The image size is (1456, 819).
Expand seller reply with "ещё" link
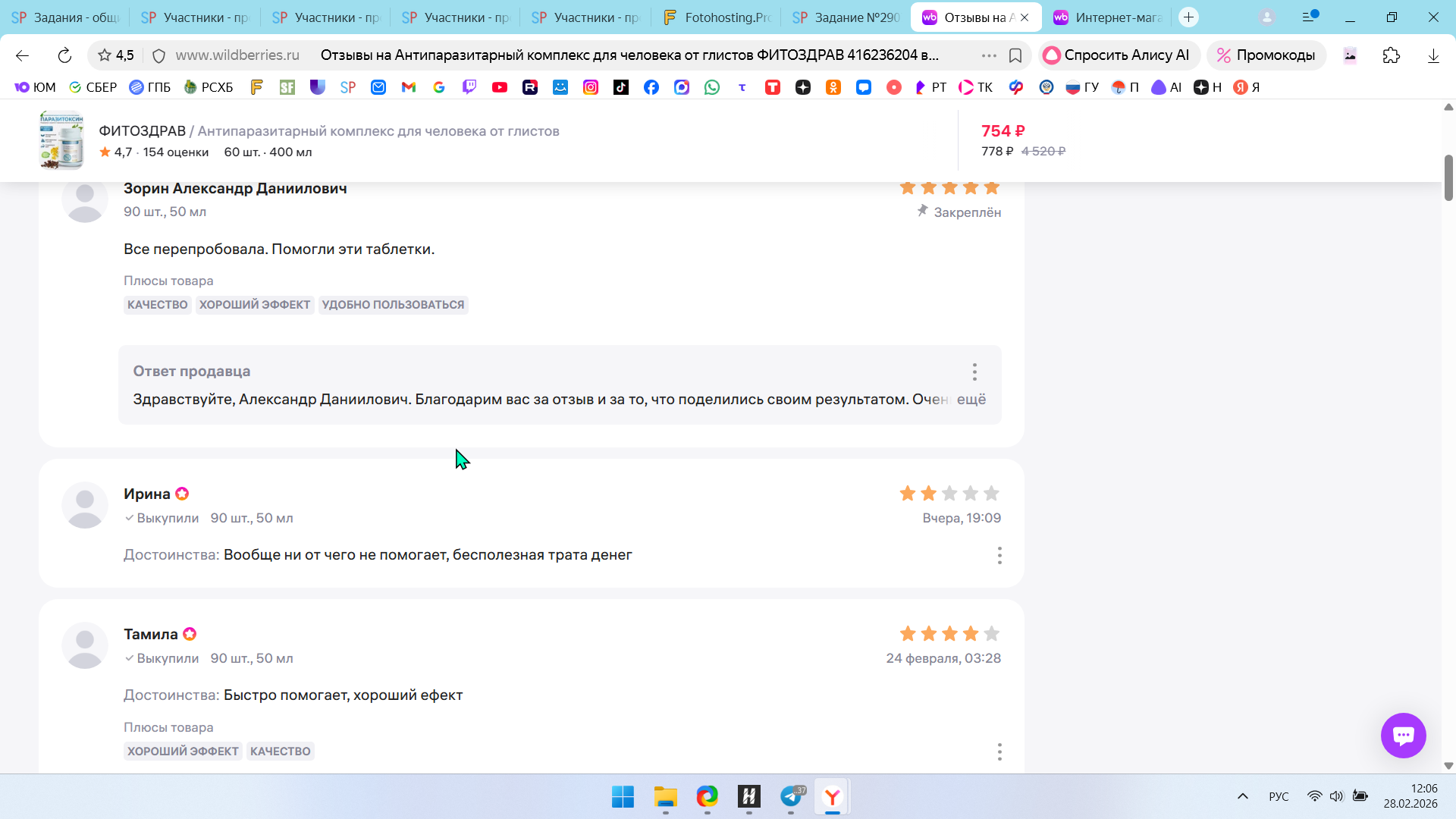pyautogui.click(x=971, y=399)
